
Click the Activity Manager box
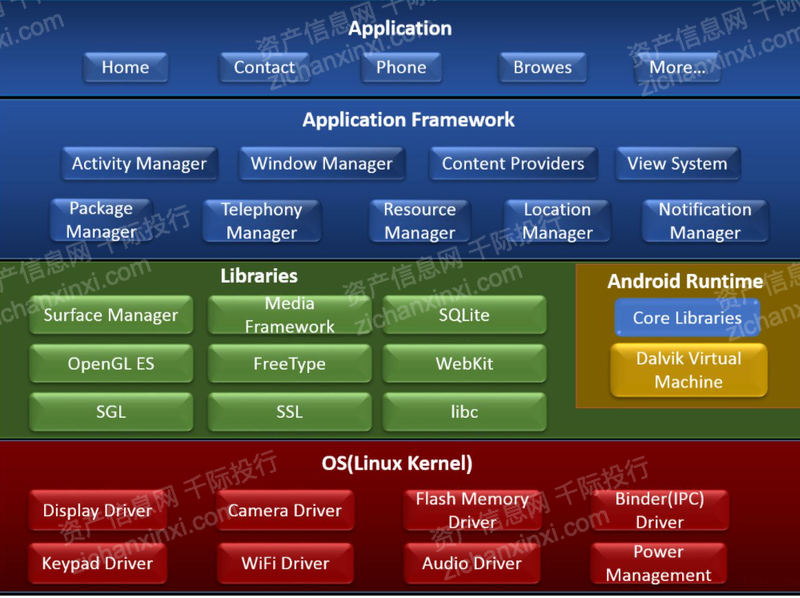click(139, 164)
